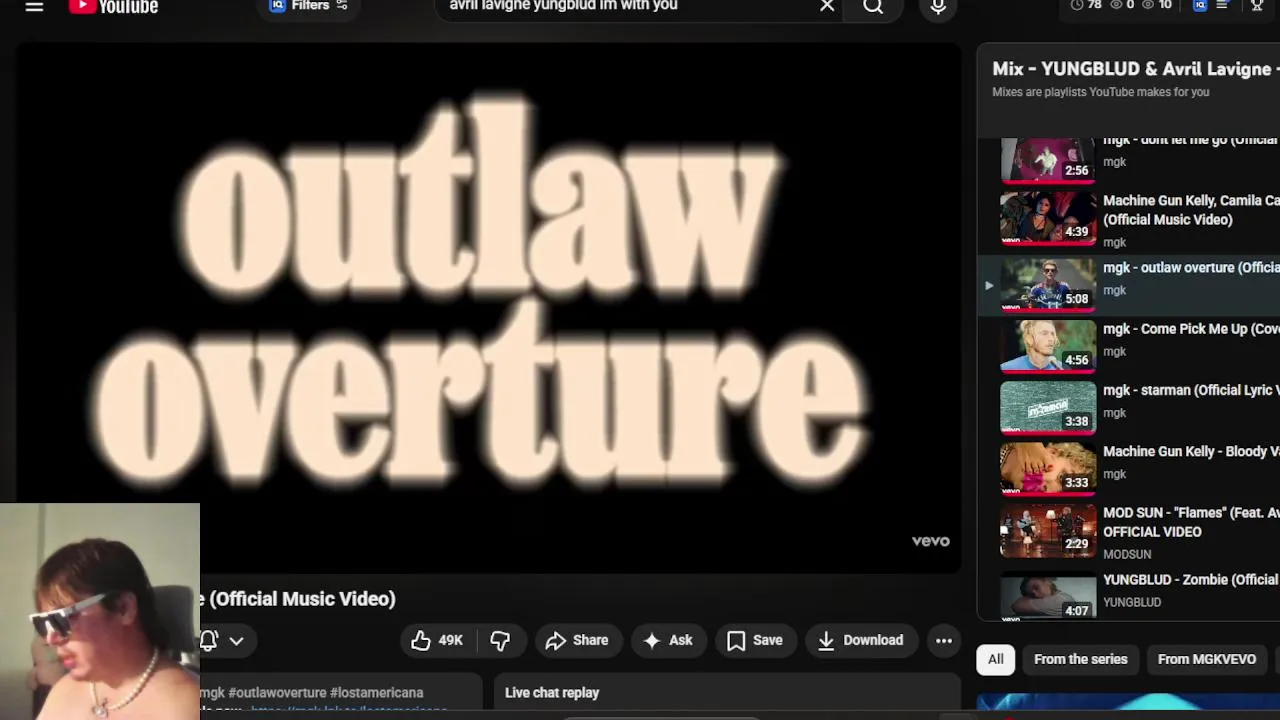Toggle the notification bell
Image resolution: width=1280 pixels, height=720 pixels.
[209, 641]
